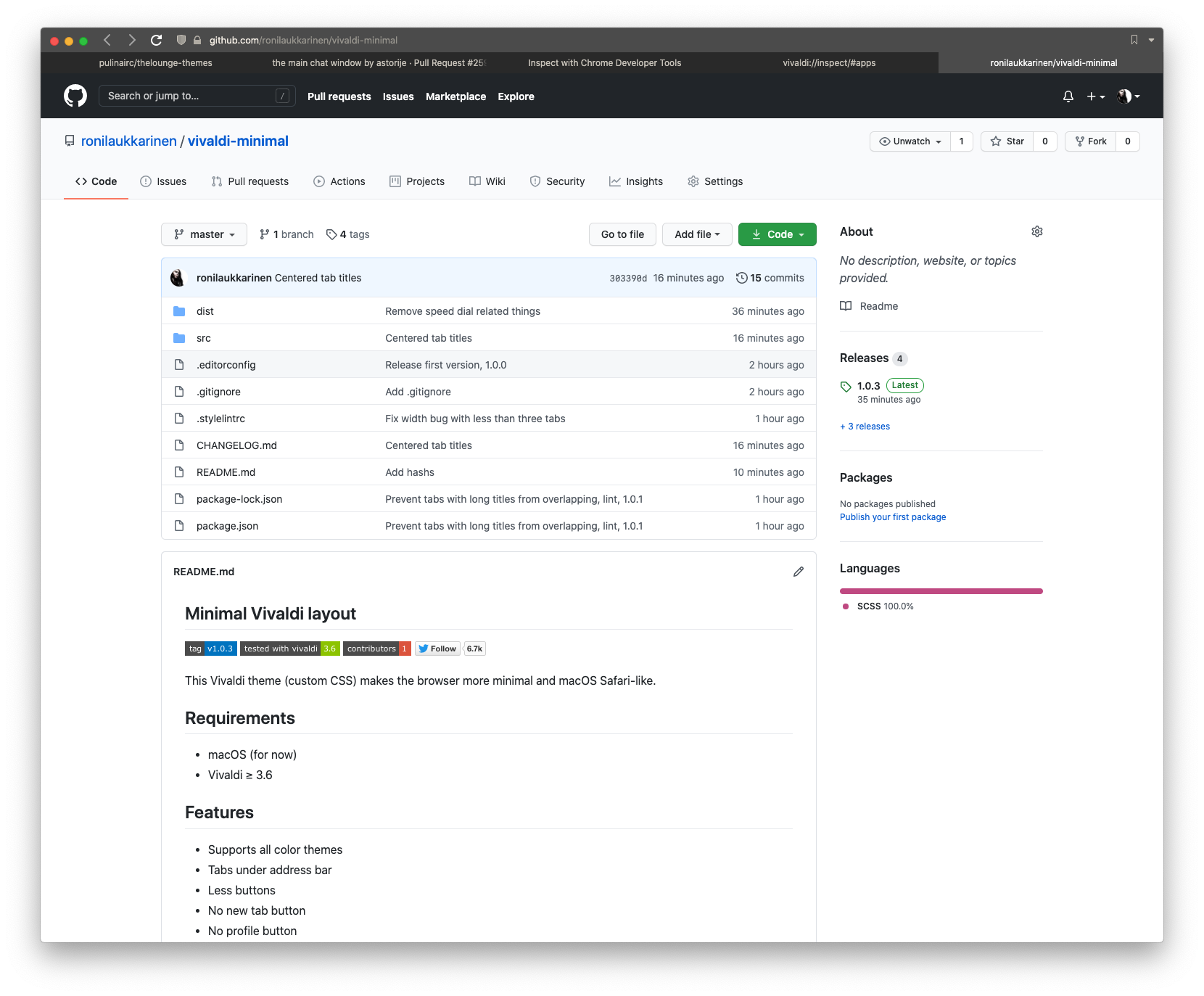
Task: Click the release tag 1.0.3
Action: coord(868,386)
